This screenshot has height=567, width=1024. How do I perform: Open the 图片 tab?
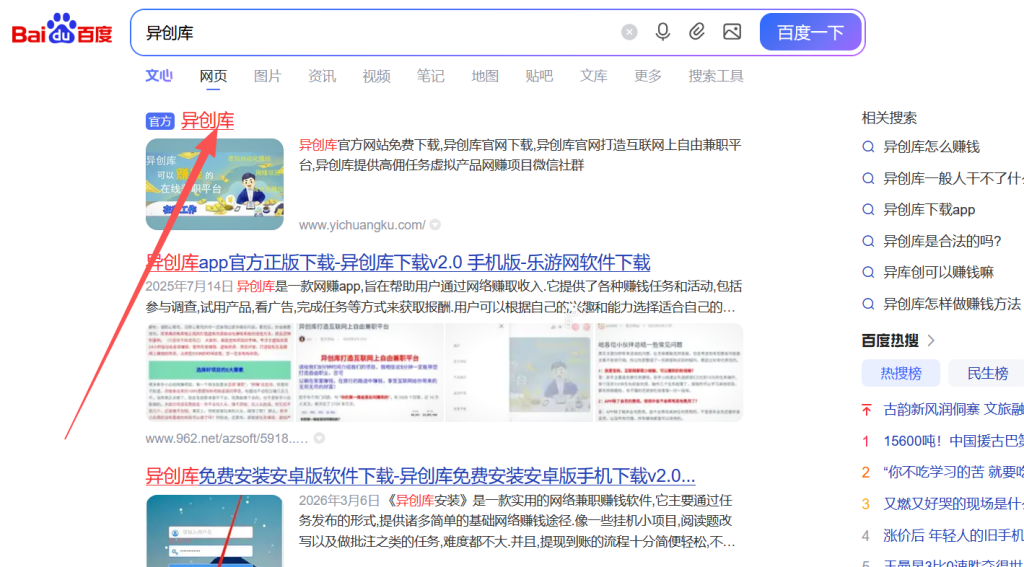(x=267, y=76)
